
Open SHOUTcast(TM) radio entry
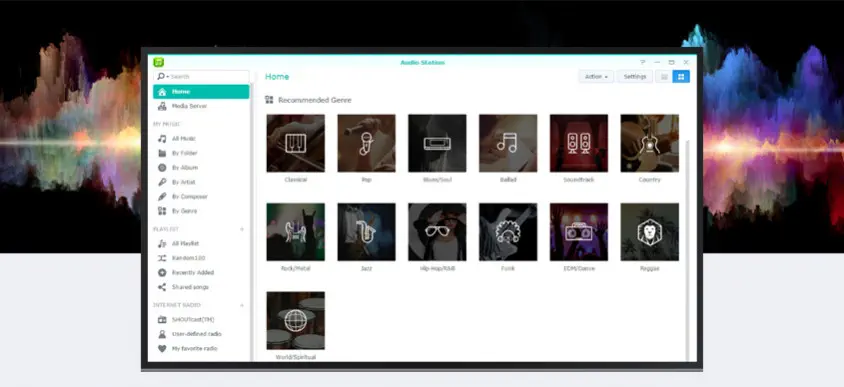click(x=201, y=319)
